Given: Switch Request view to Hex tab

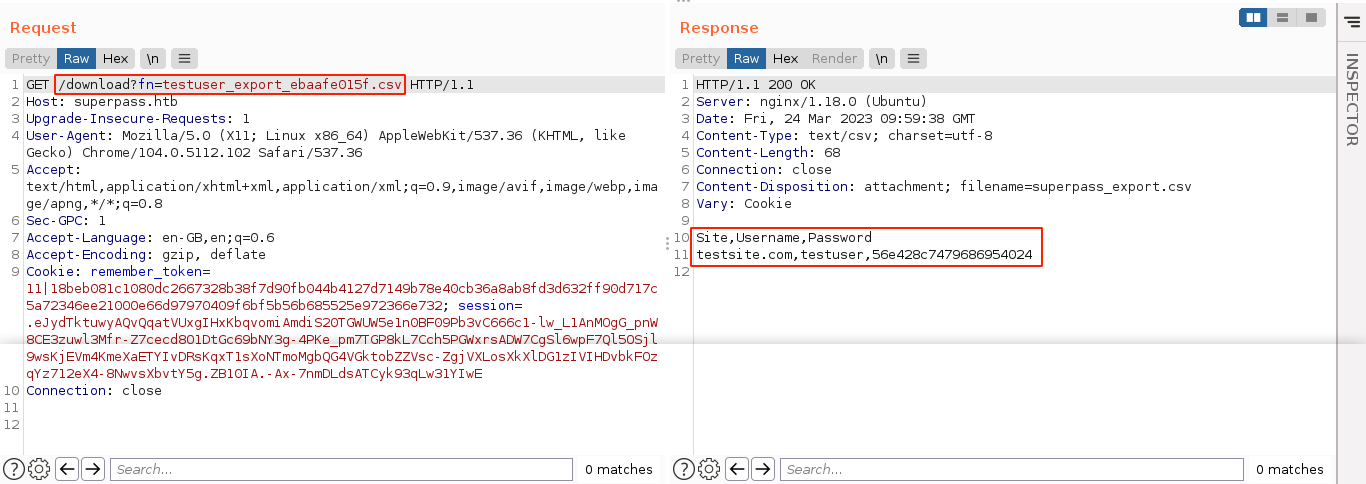Looking at the screenshot, I should tap(115, 59).
